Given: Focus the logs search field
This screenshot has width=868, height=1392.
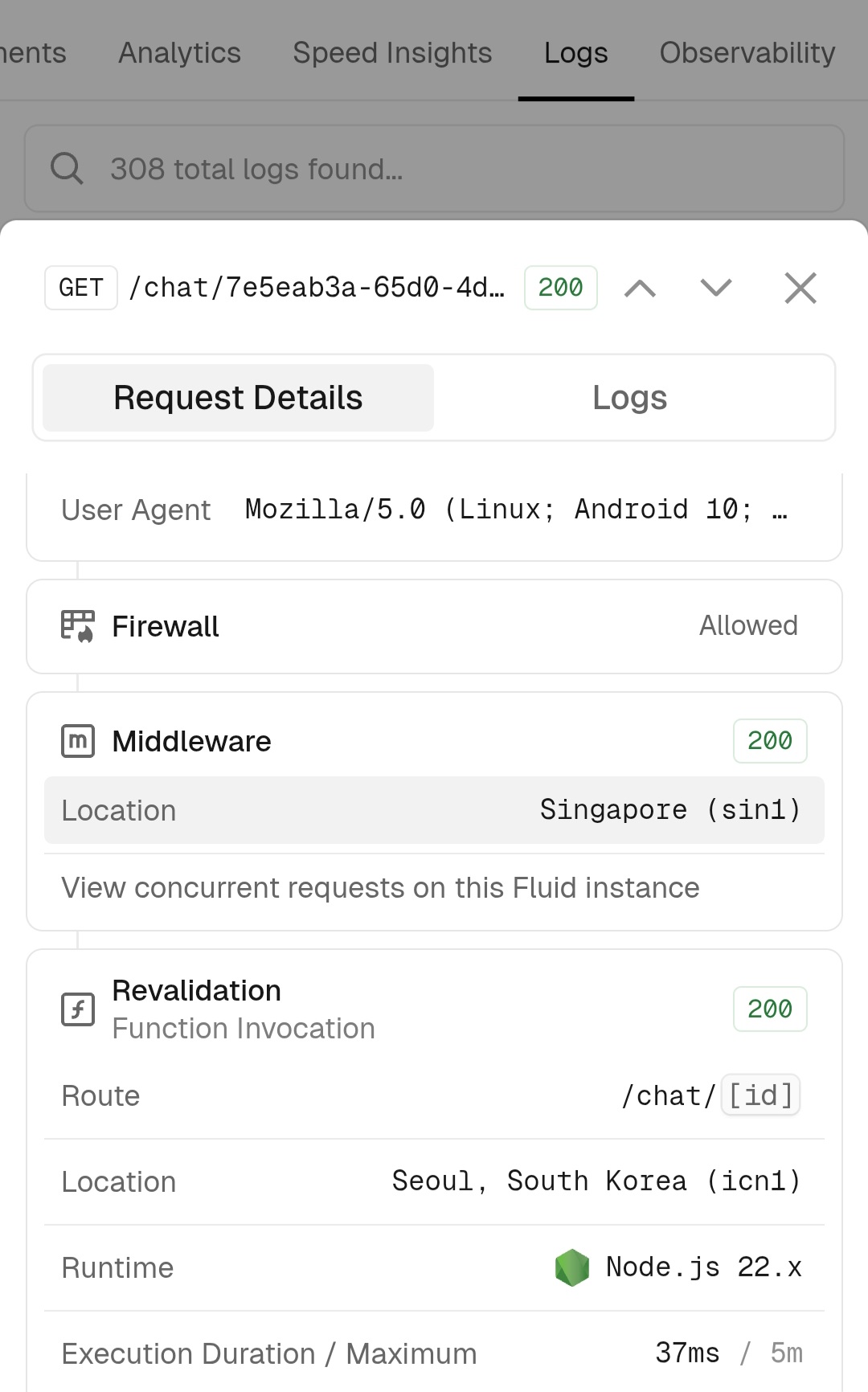Looking at the screenshot, I should 434,169.
